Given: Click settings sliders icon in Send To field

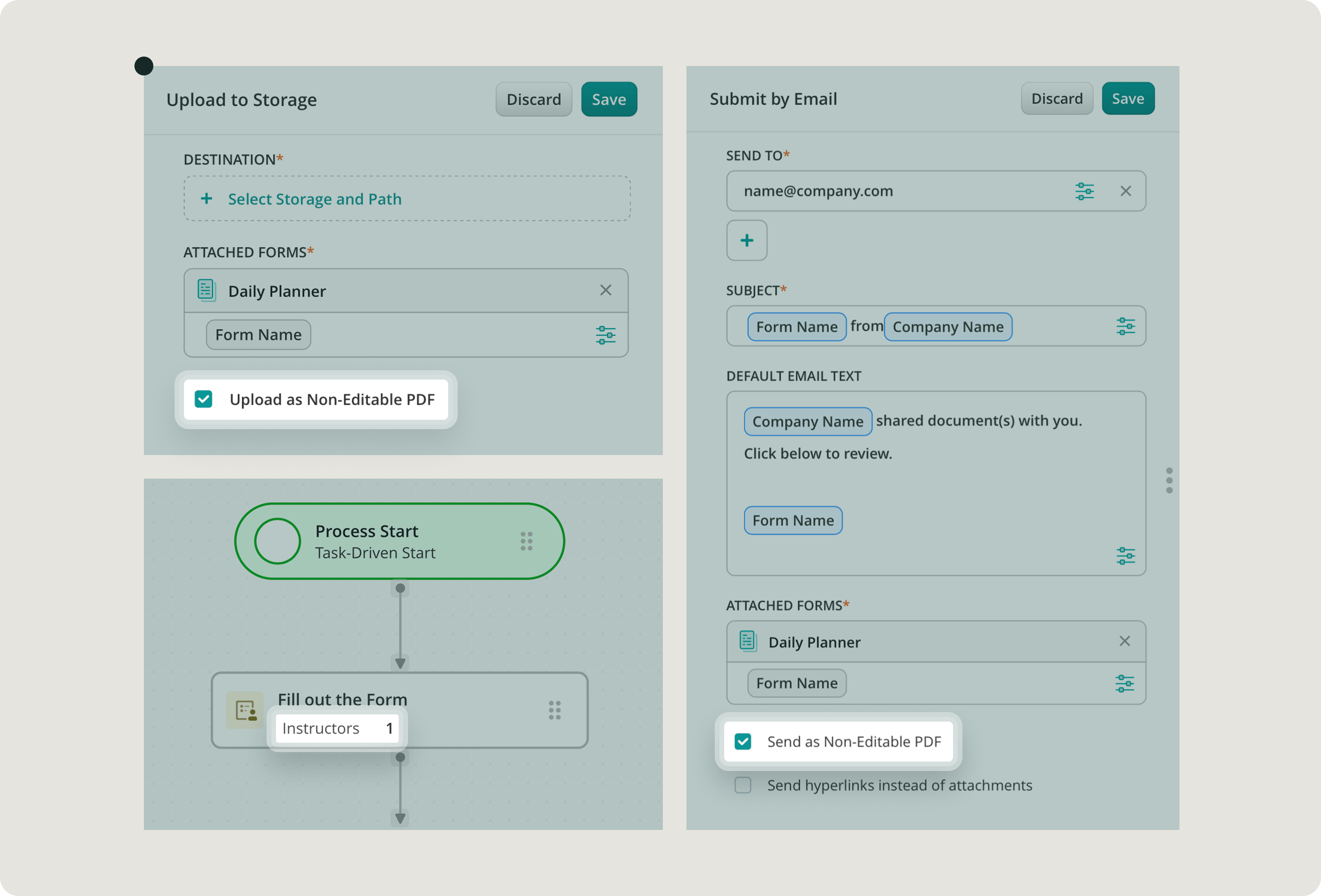Looking at the screenshot, I should [x=1084, y=191].
